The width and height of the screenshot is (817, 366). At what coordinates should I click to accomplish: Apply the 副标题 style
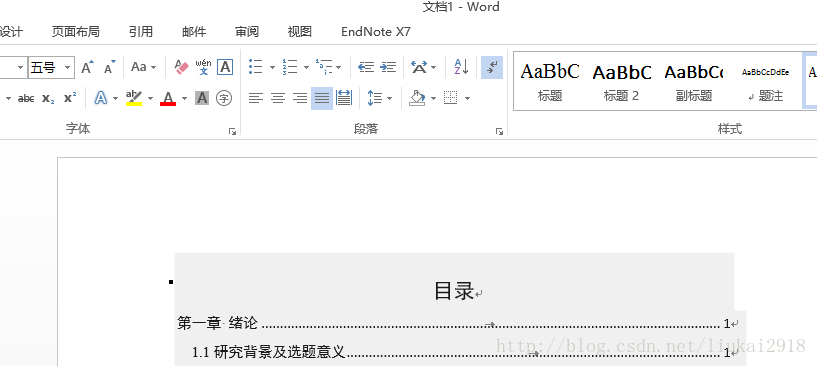(694, 81)
